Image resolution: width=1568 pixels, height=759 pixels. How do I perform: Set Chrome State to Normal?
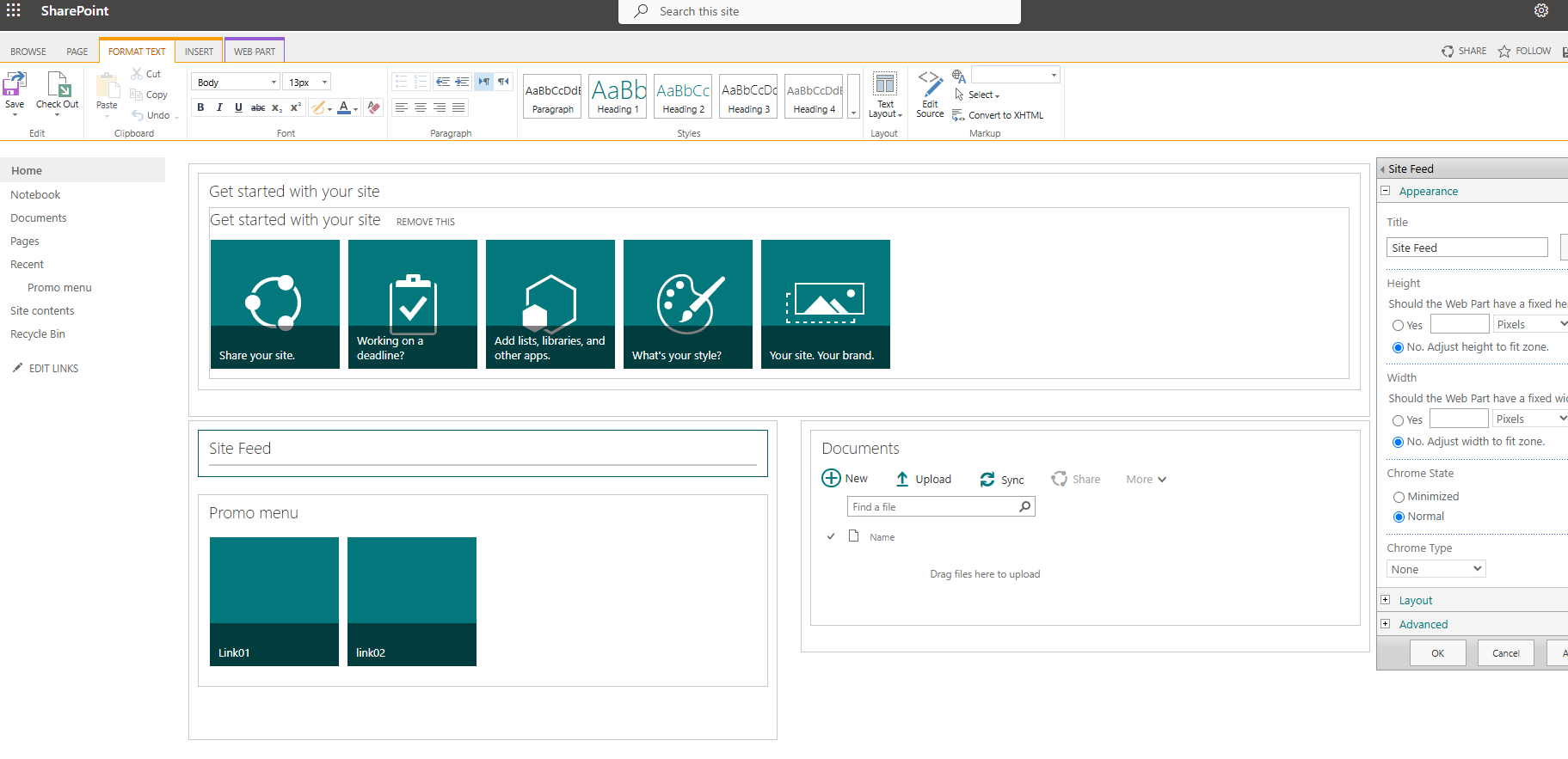(x=1399, y=517)
